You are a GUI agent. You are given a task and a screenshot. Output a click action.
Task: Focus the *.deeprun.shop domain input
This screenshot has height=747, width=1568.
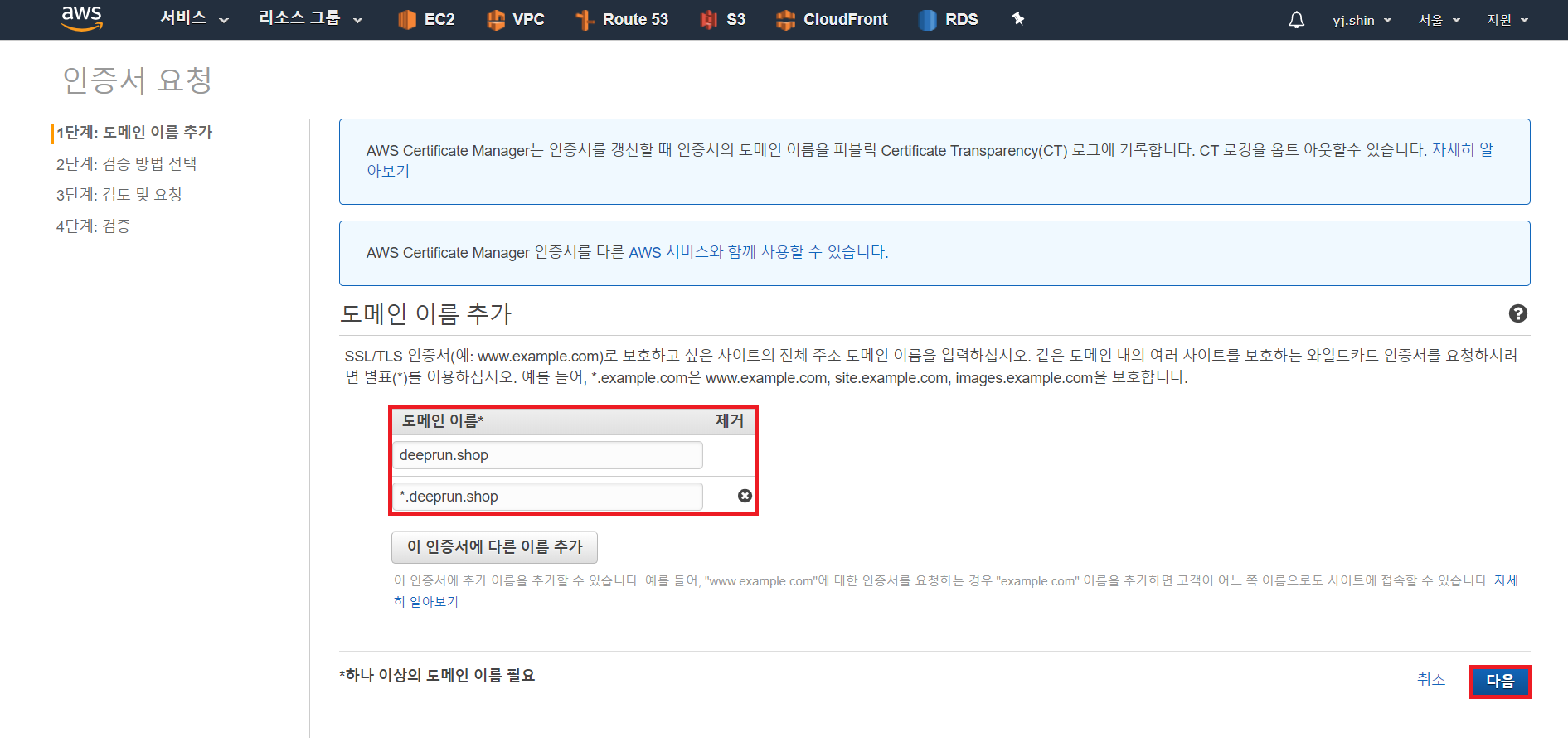point(547,497)
